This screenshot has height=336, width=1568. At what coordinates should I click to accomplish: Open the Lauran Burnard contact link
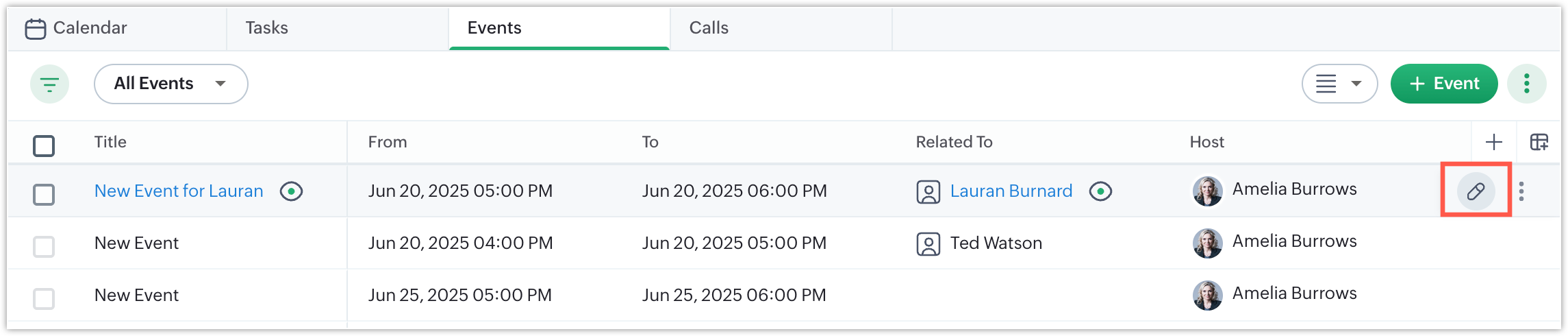click(1011, 191)
